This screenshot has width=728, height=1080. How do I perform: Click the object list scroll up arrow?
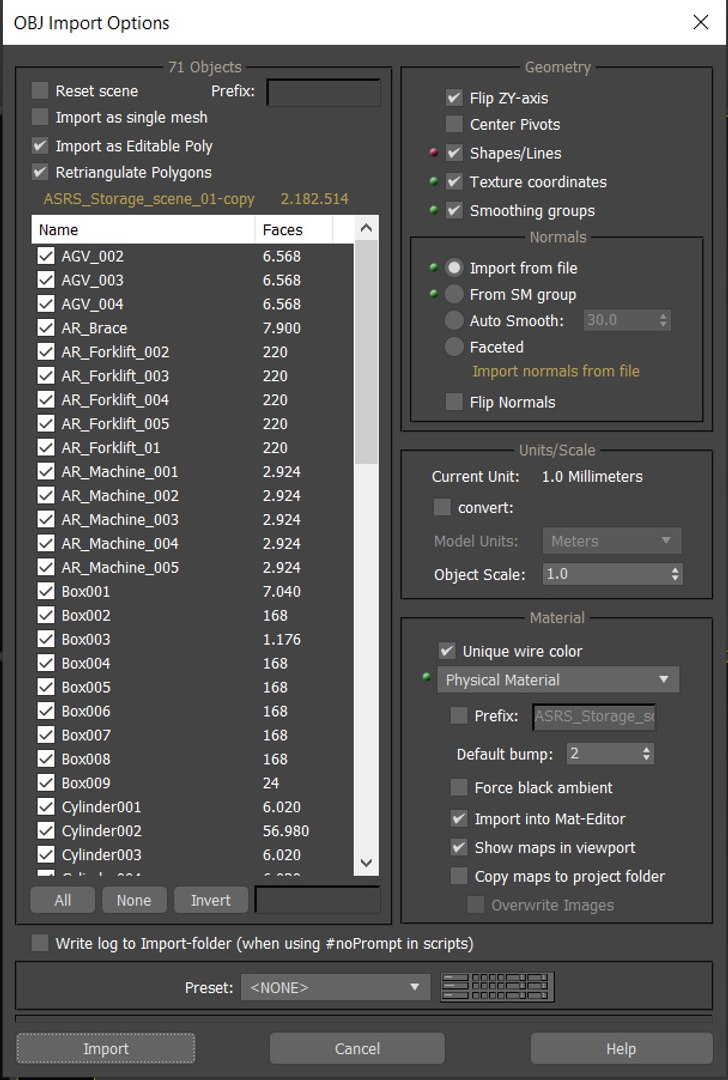366,227
